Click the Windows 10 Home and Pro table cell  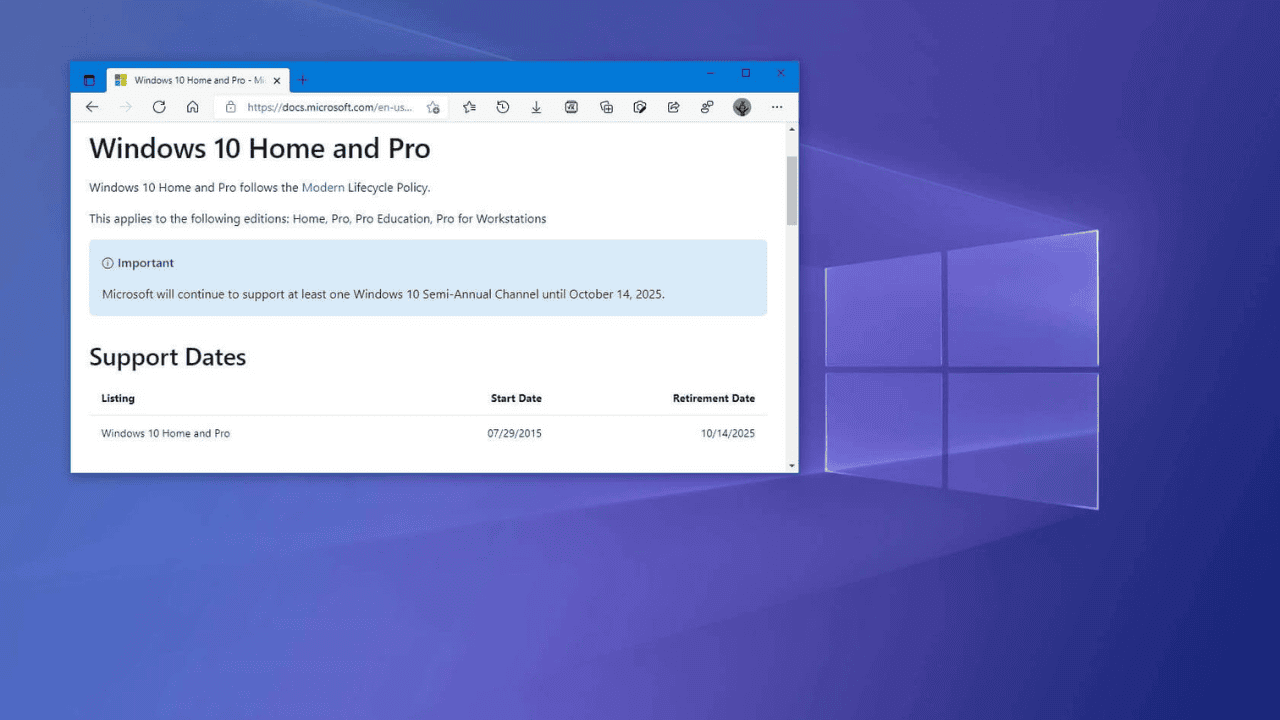click(x=166, y=433)
